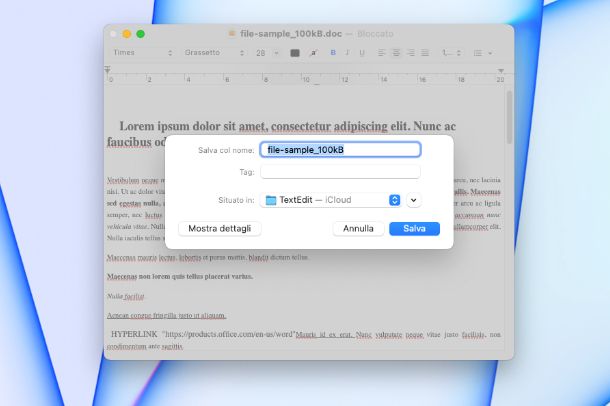
Task: Click the yellow minimize window button
Action: coord(127,34)
